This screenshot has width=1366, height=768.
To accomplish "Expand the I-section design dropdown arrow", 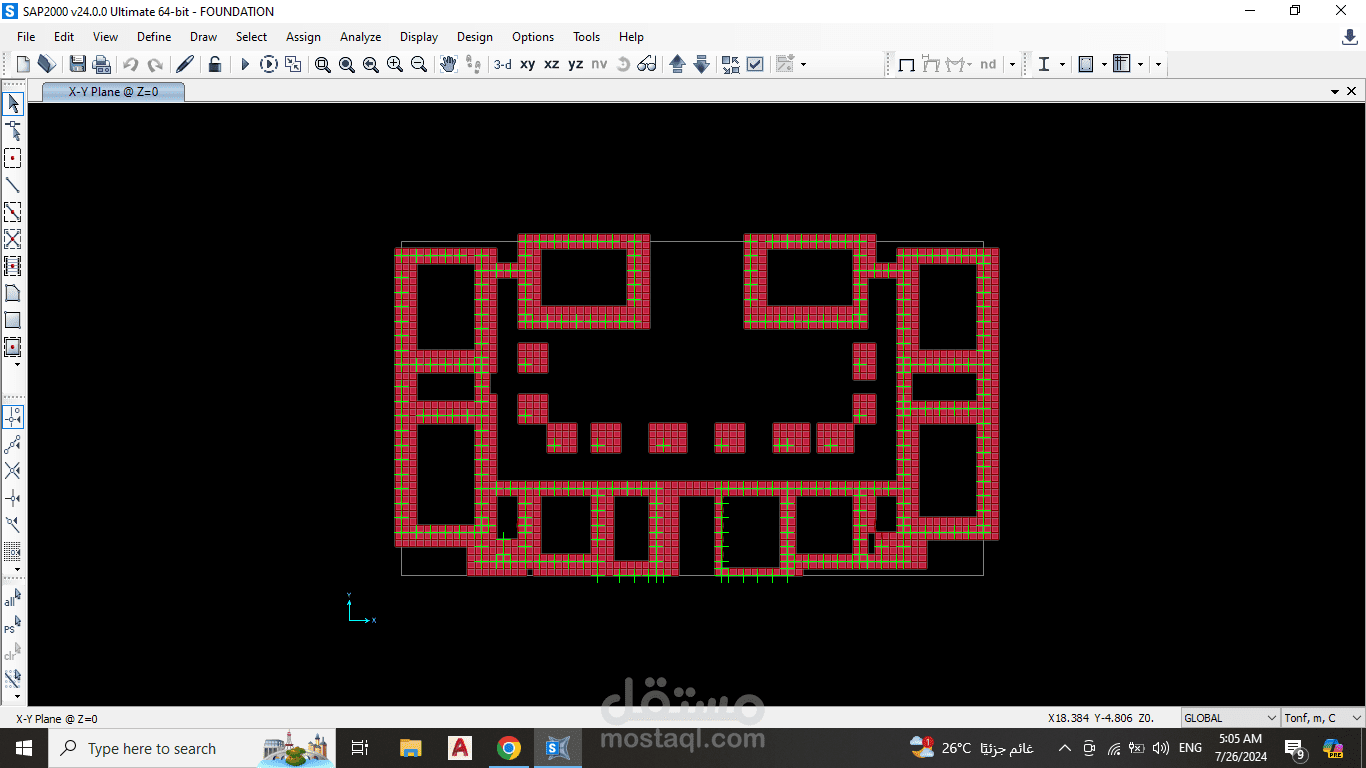I will point(1062,64).
